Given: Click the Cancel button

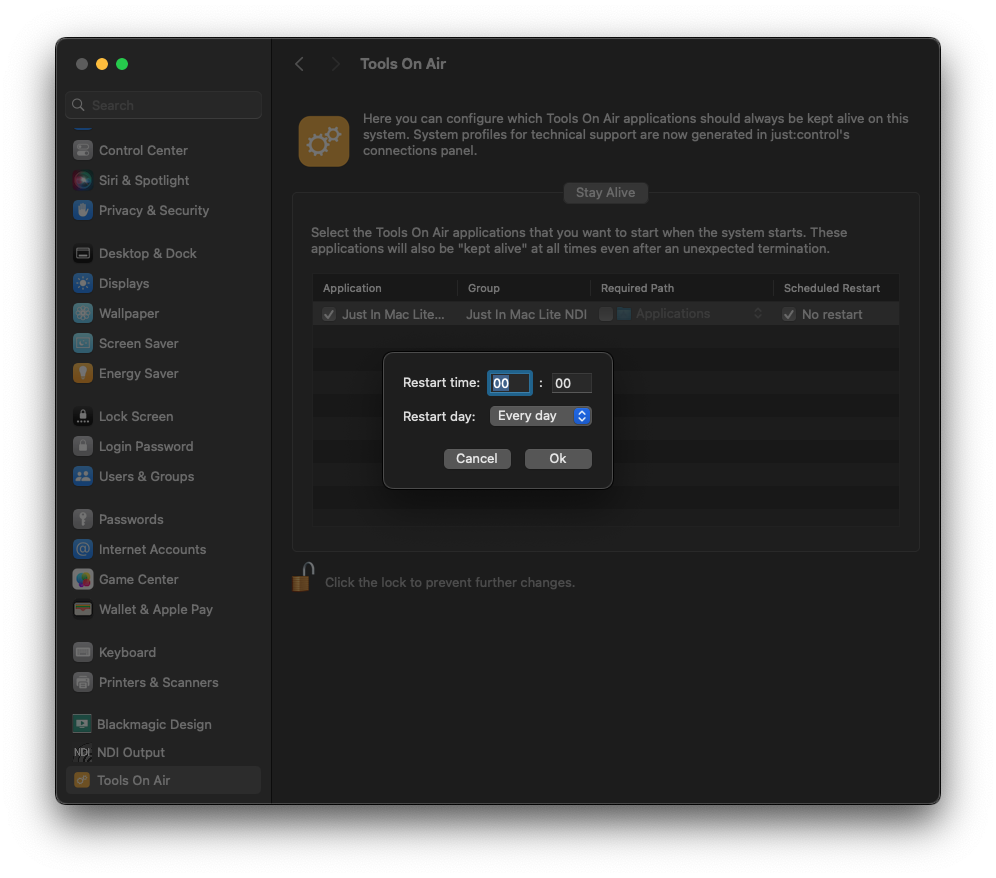Looking at the screenshot, I should [477, 459].
